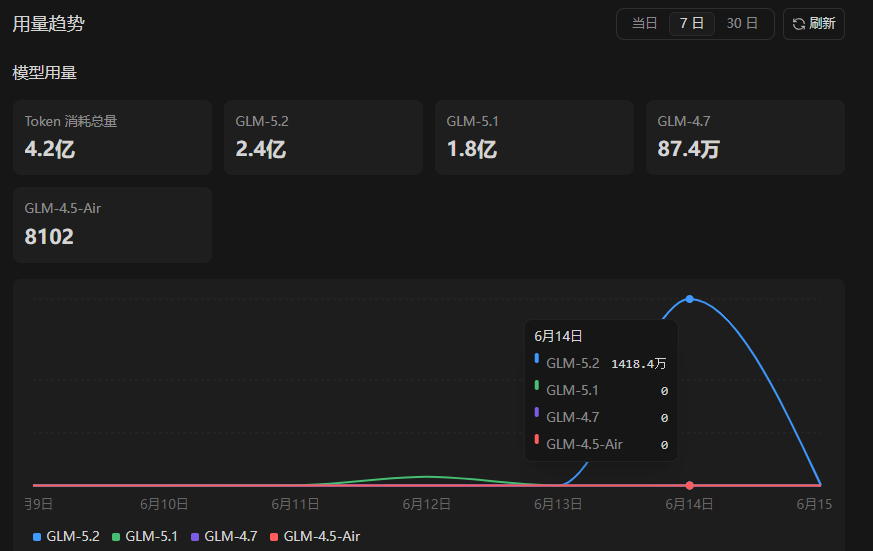Toggle GLM-5.1 series in chart legend
The width and height of the screenshot is (873, 551).
tap(145, 537)
